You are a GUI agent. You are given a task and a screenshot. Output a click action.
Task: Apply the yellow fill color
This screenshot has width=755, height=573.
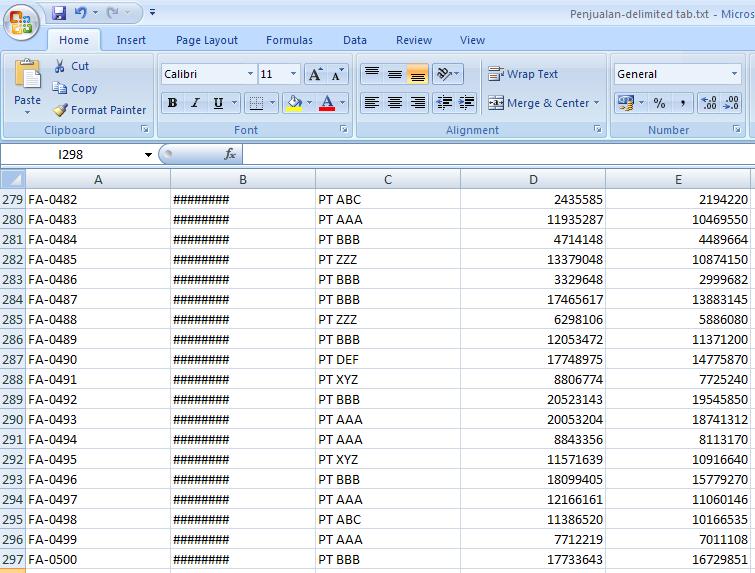pos(294,103)
